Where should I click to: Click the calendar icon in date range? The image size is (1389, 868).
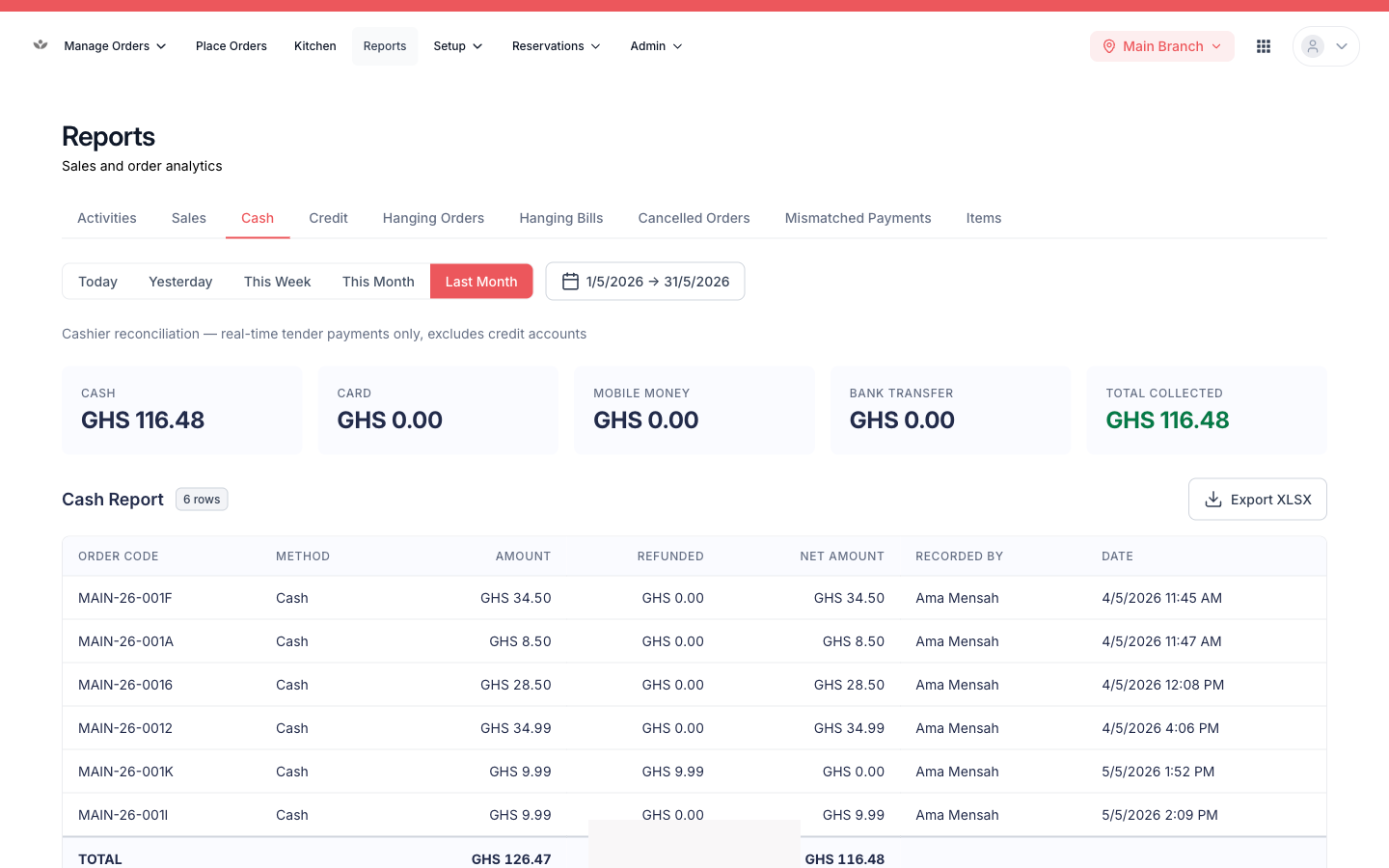(570, 282)
